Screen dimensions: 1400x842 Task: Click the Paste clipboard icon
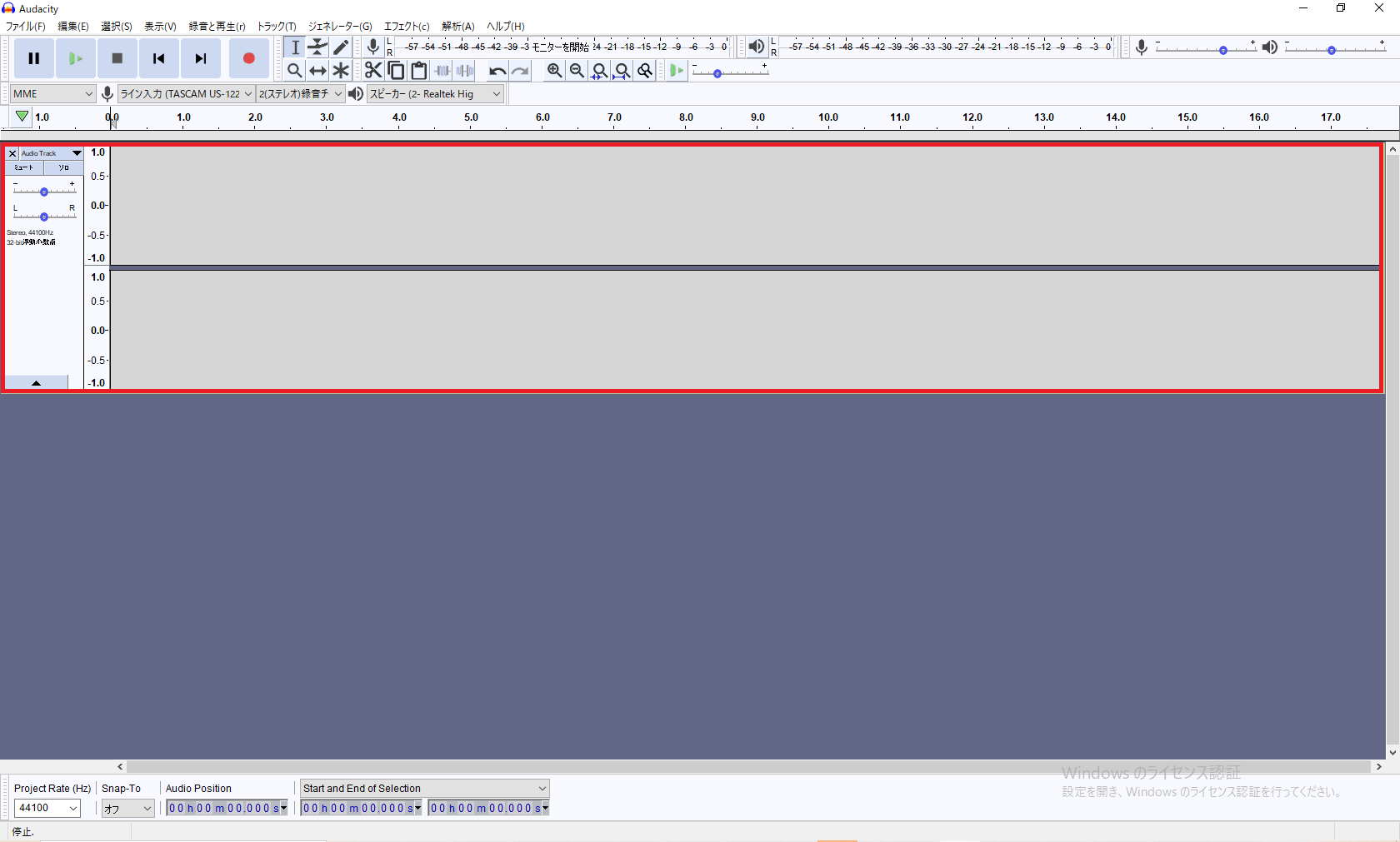pos(419,71)
